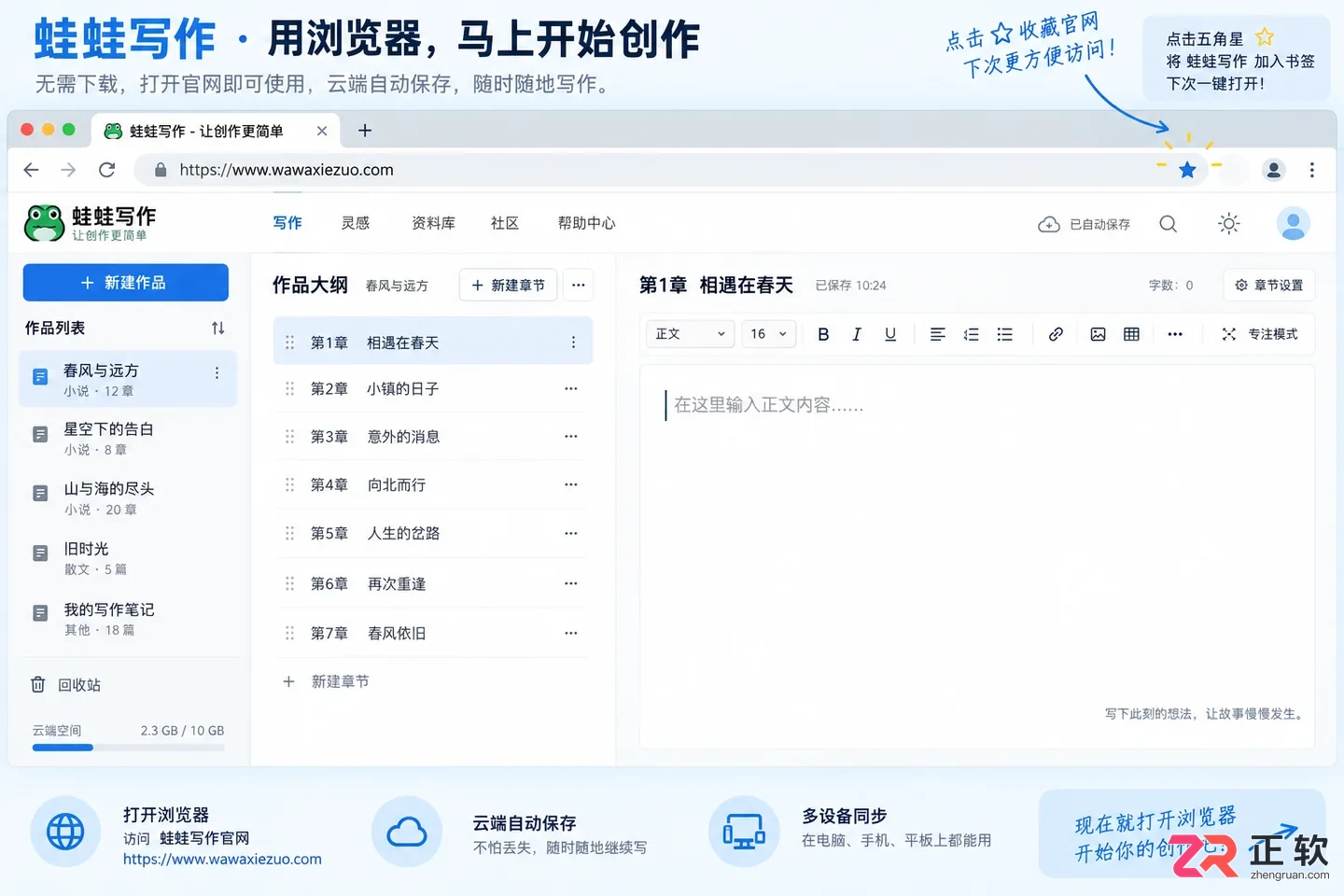
Task: Click the 云端空间 storage usage bar
Action: coord(129,748)
